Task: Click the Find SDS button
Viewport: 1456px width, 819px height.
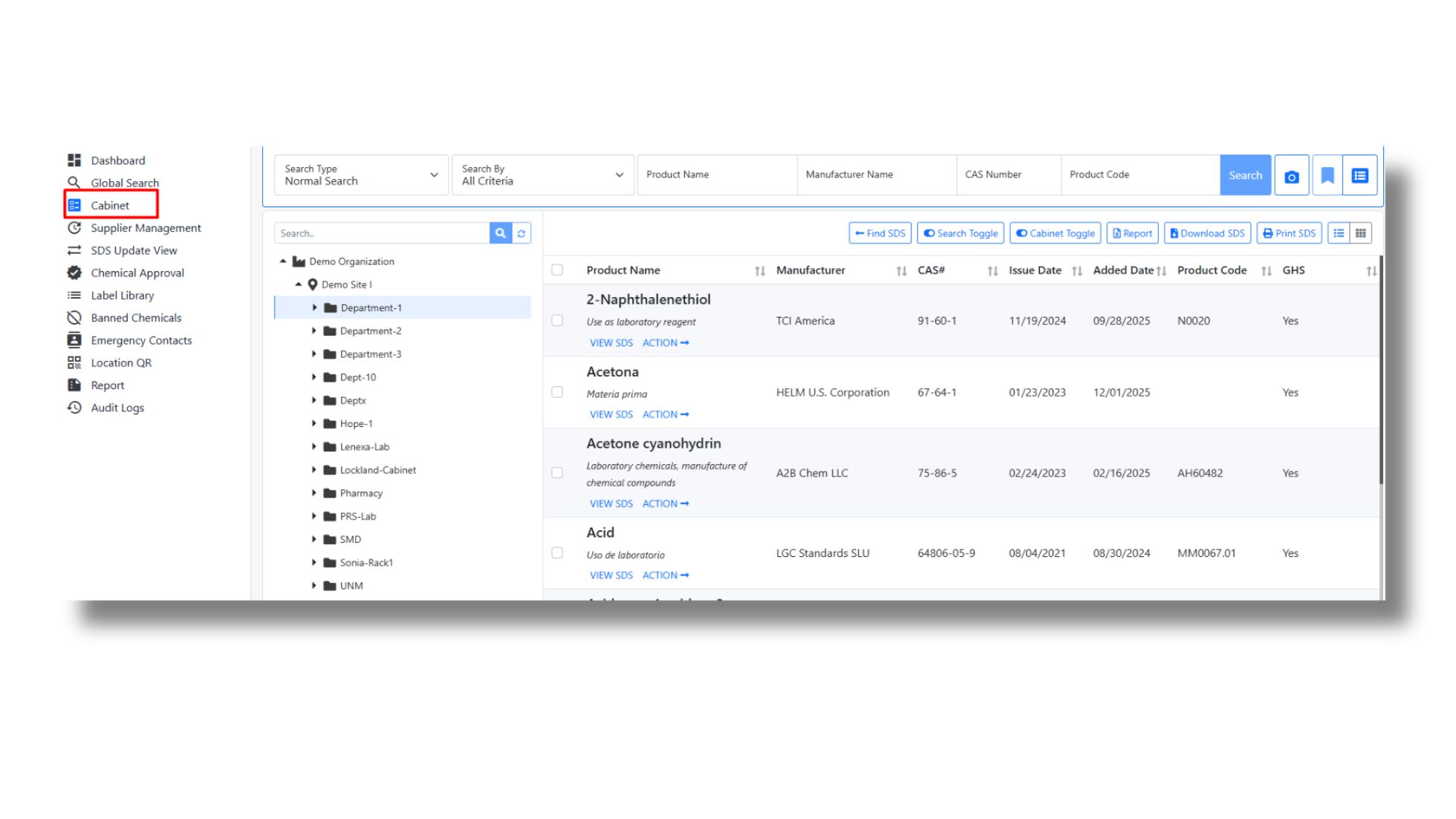Action: point(880,233)
